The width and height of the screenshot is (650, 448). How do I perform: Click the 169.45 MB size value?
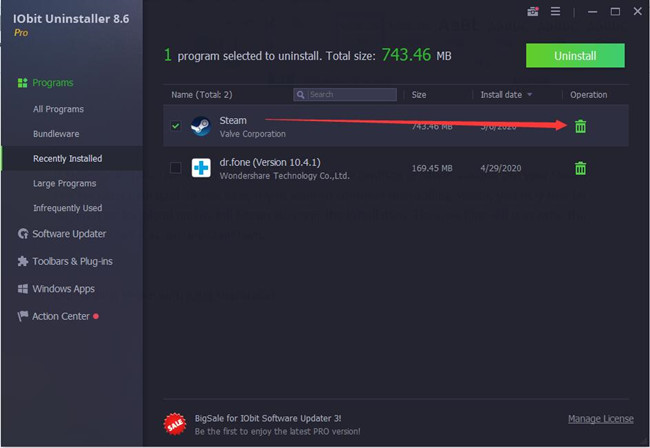(x=432, y=168)
